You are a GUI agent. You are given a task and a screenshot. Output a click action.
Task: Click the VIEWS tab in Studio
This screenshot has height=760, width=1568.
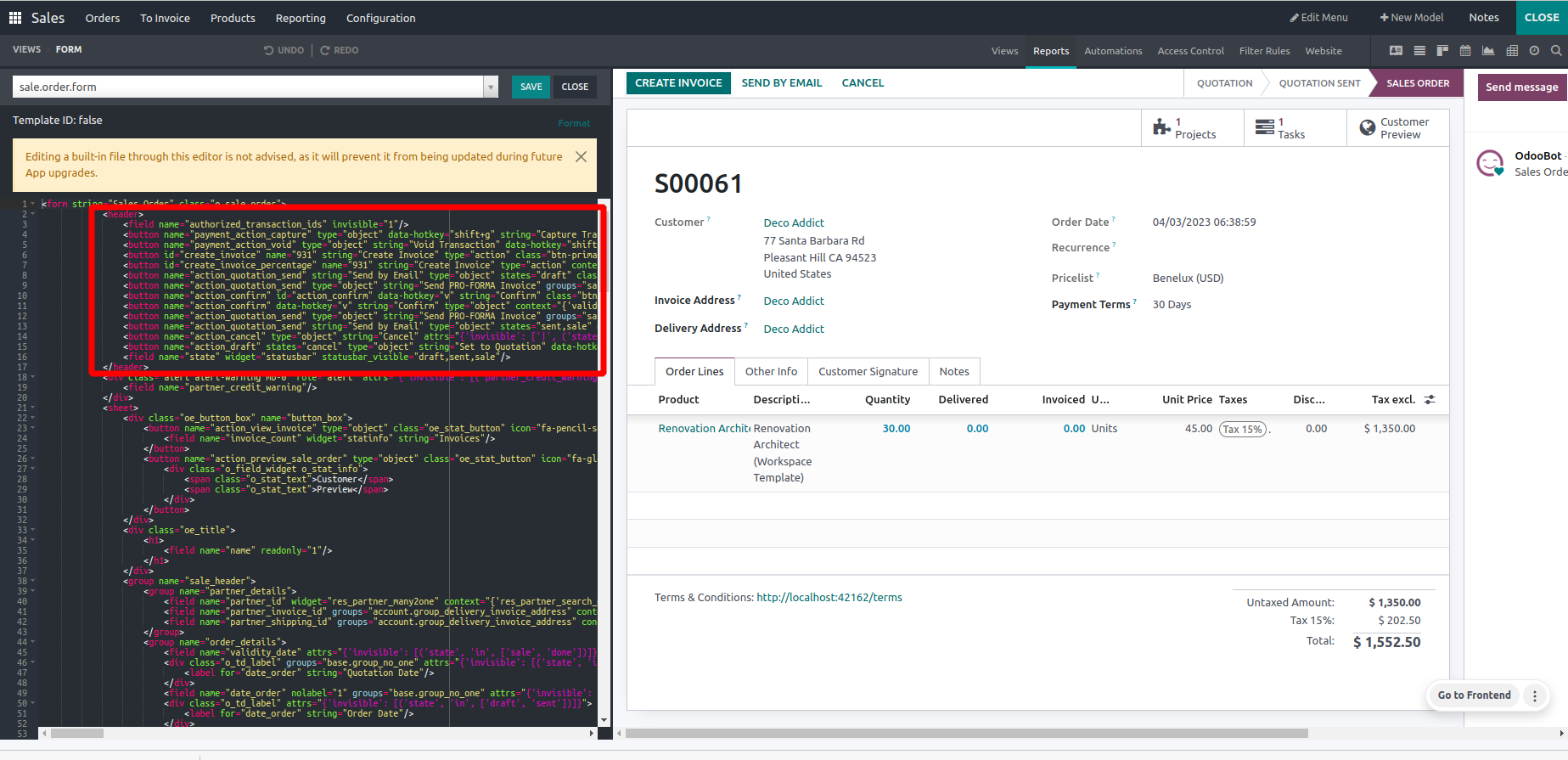pos(26,50)
